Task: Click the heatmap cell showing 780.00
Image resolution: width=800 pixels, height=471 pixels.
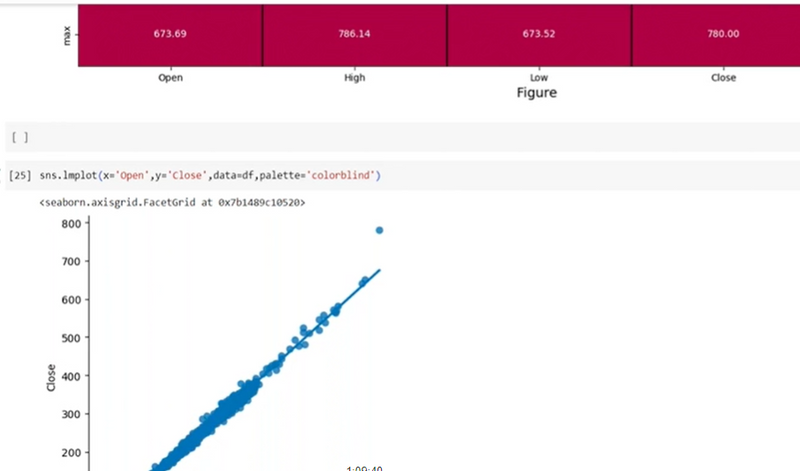Action: tap(722, 34)
